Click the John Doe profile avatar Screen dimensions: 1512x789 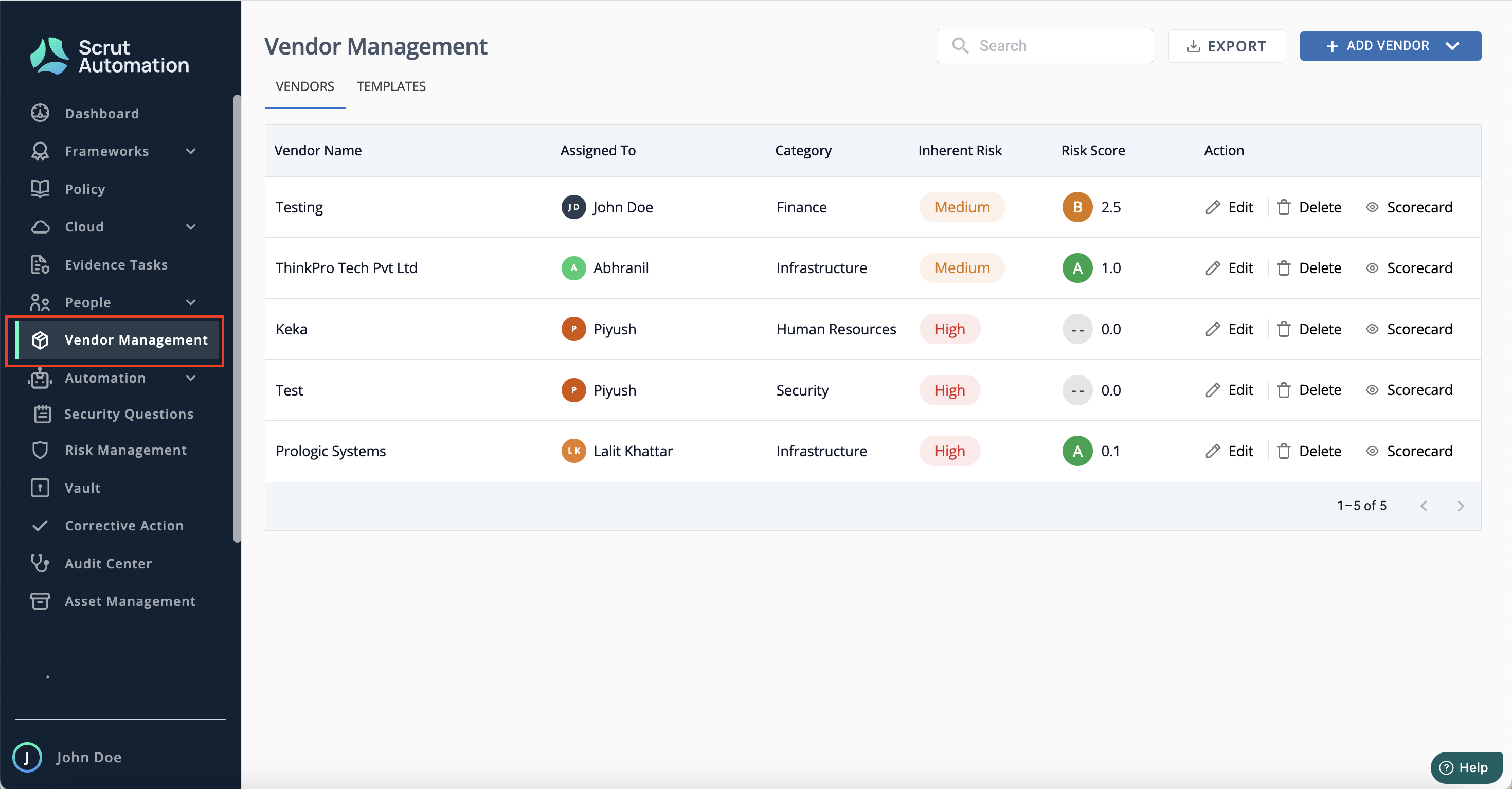27,757
